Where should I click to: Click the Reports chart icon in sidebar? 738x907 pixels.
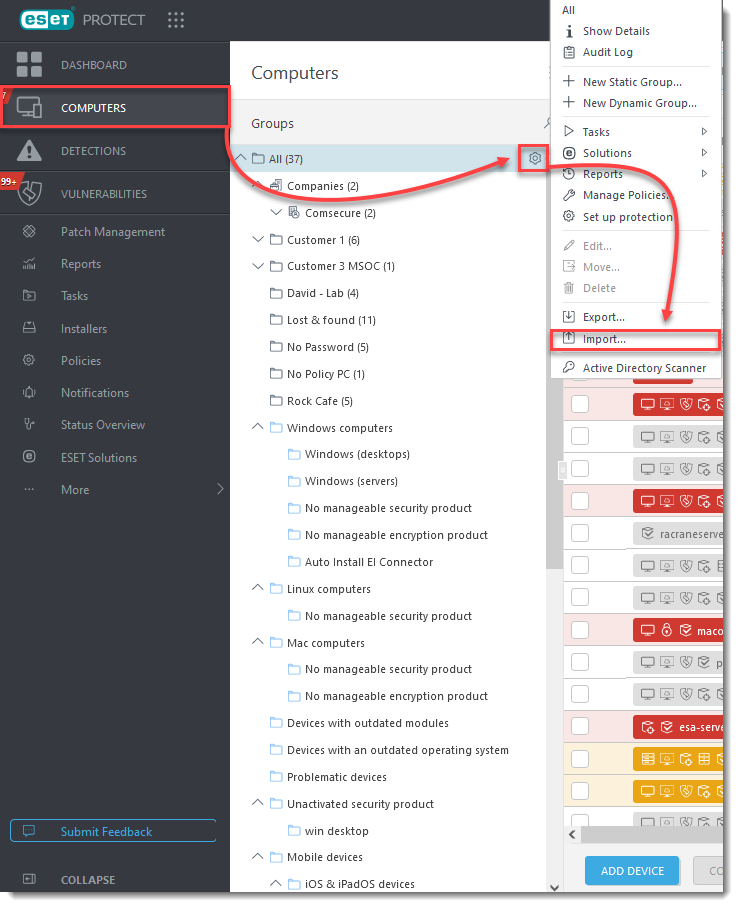click(x=29, y=264)
